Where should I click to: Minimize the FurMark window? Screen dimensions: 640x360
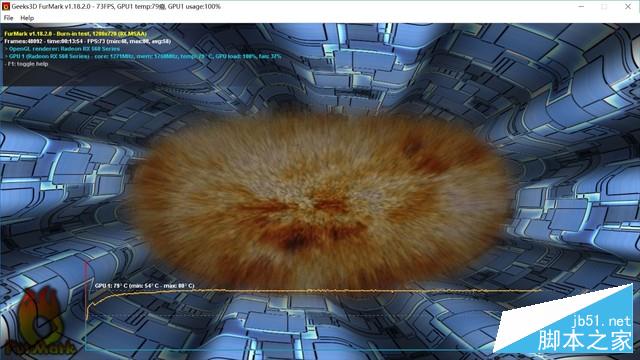[x=581, y=7]
